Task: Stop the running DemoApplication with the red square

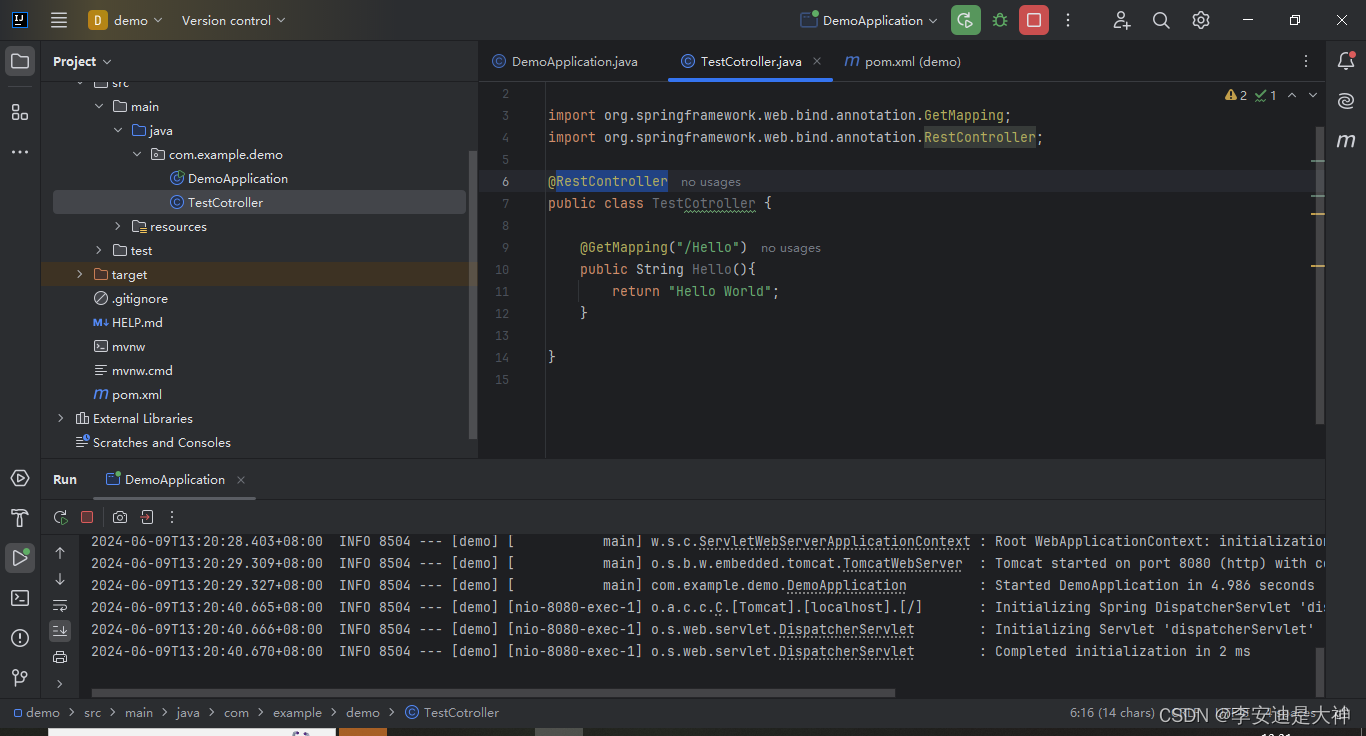Action: (1034, 20)
